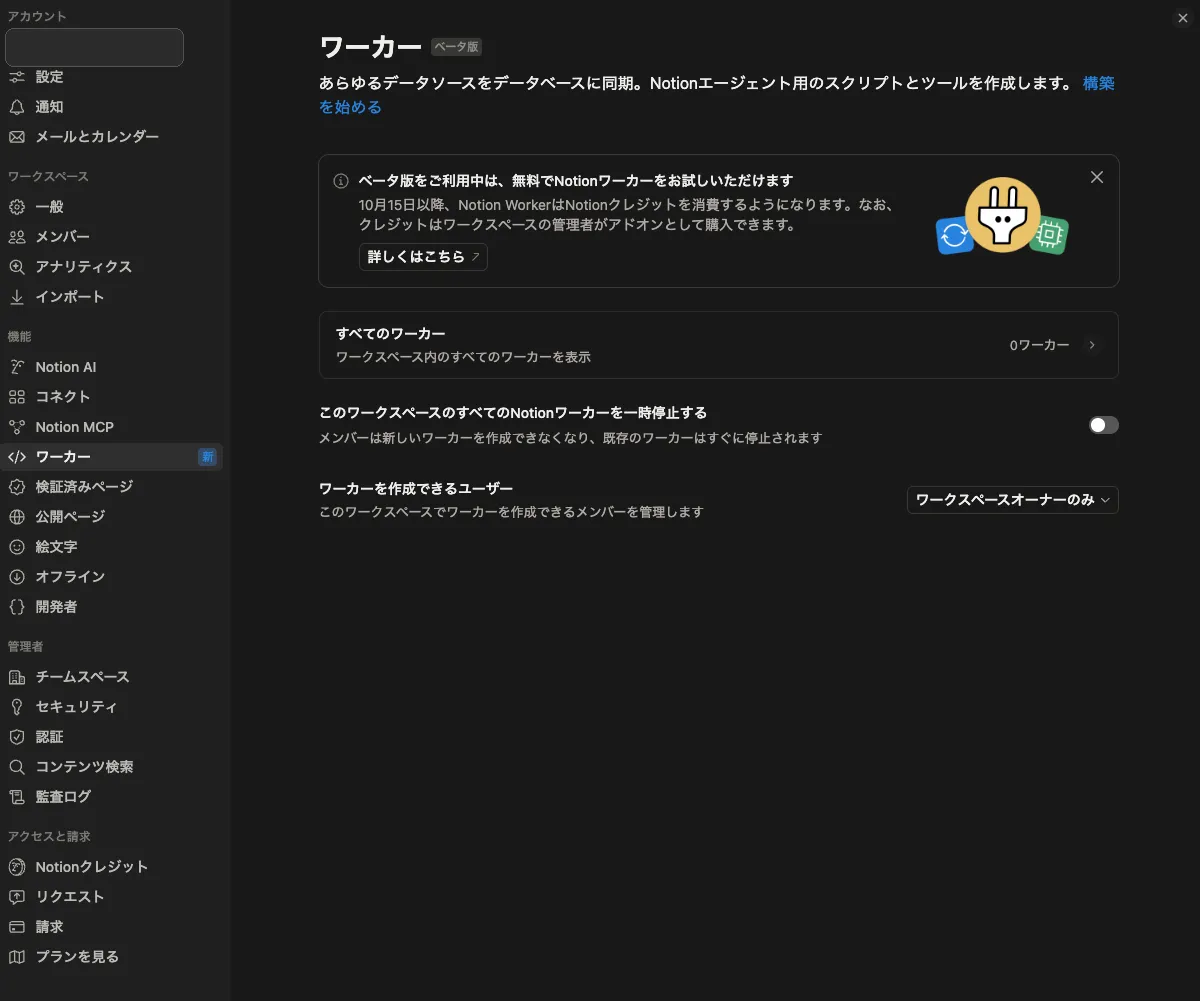1200x1001 pixels.
Task: Click the コンテンツ検索 search icon
Action: point(17,767)
